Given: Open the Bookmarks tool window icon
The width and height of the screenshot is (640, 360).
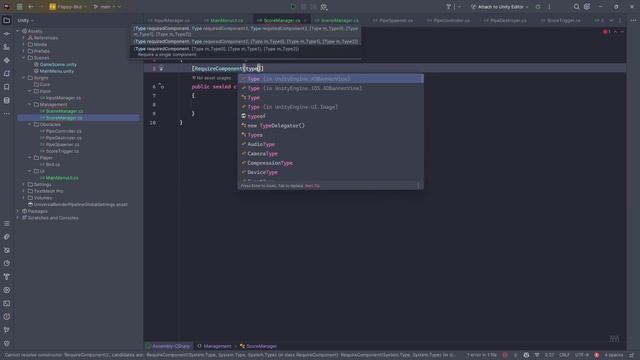Looking at the screenshot, I should click(7, 87).
